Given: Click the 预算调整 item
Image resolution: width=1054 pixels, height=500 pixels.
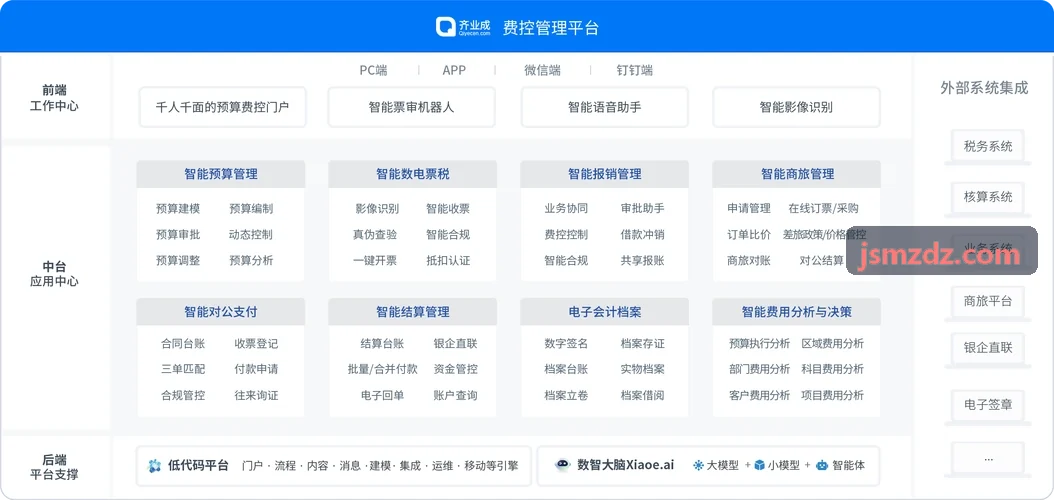Looking at the screenshot, I should point(177,260).
